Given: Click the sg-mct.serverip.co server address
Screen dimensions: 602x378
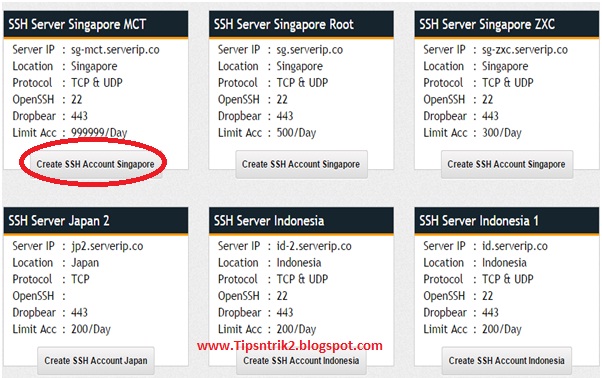Looking at the screenshot, I should point(115,50).
